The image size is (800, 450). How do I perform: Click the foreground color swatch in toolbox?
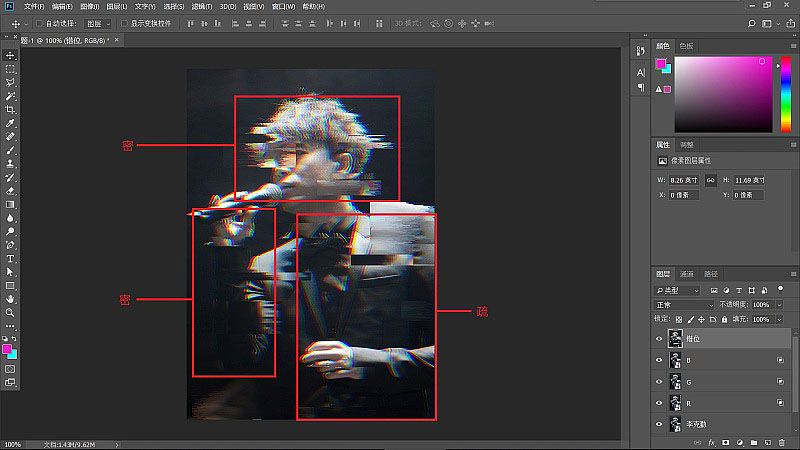pos(7,349)
